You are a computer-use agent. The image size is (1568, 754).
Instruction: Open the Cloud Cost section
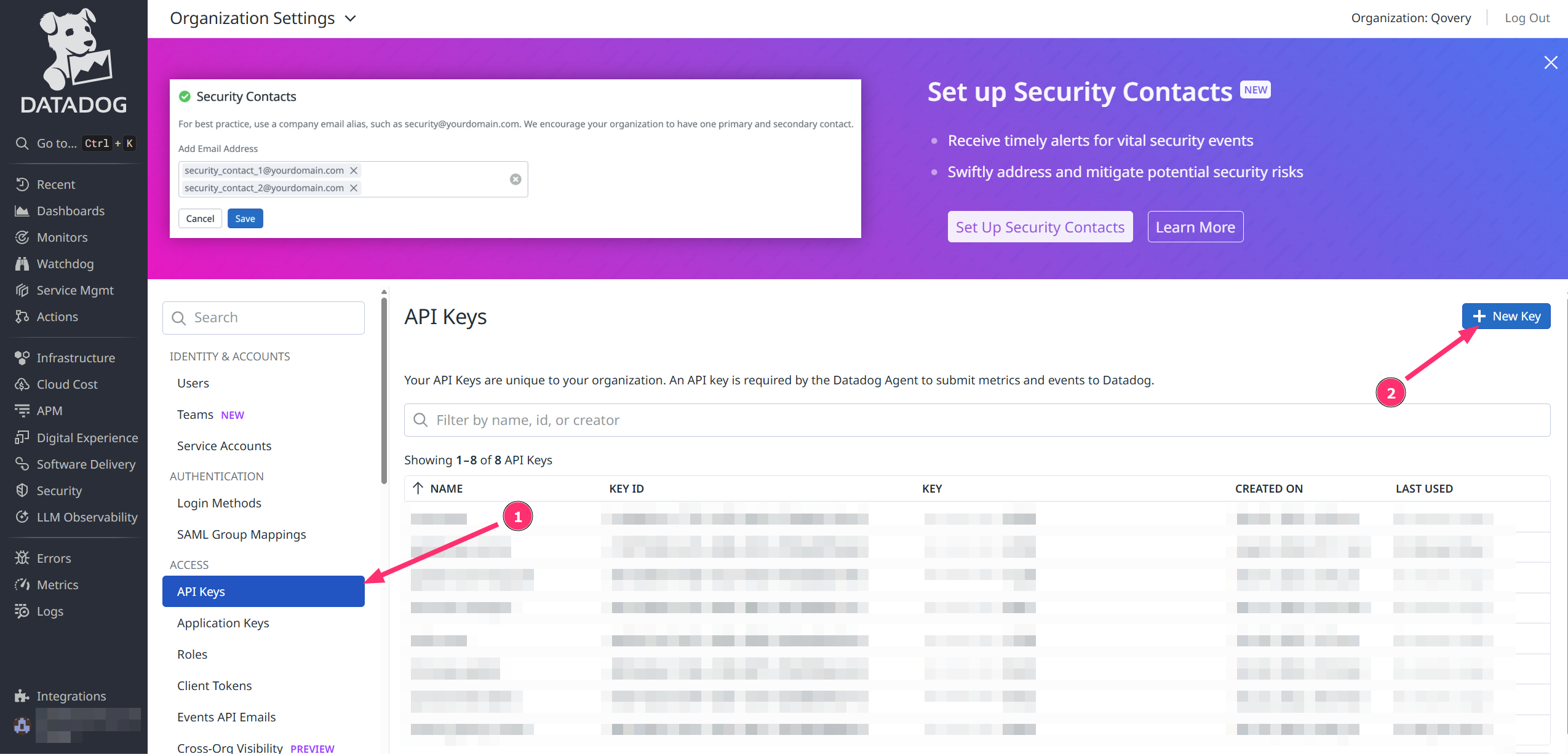point(66,384)
